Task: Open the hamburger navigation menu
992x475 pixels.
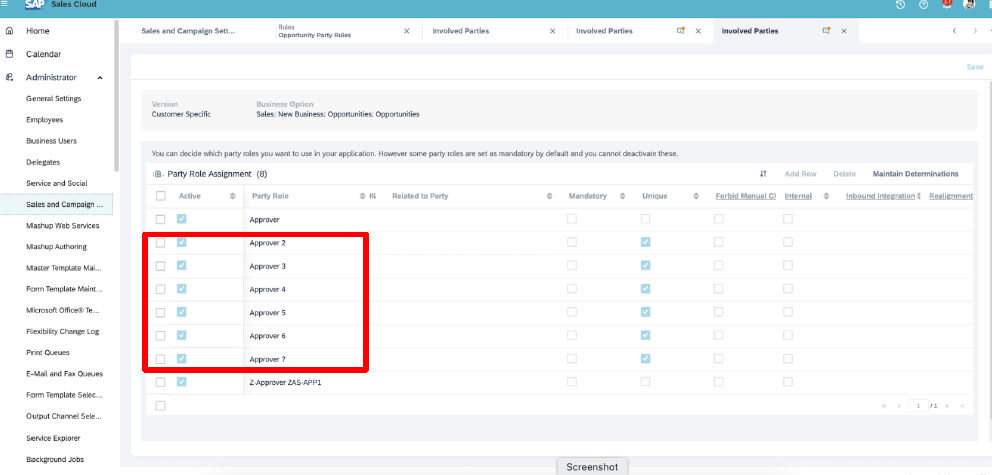Action: [x=5, y=4]
